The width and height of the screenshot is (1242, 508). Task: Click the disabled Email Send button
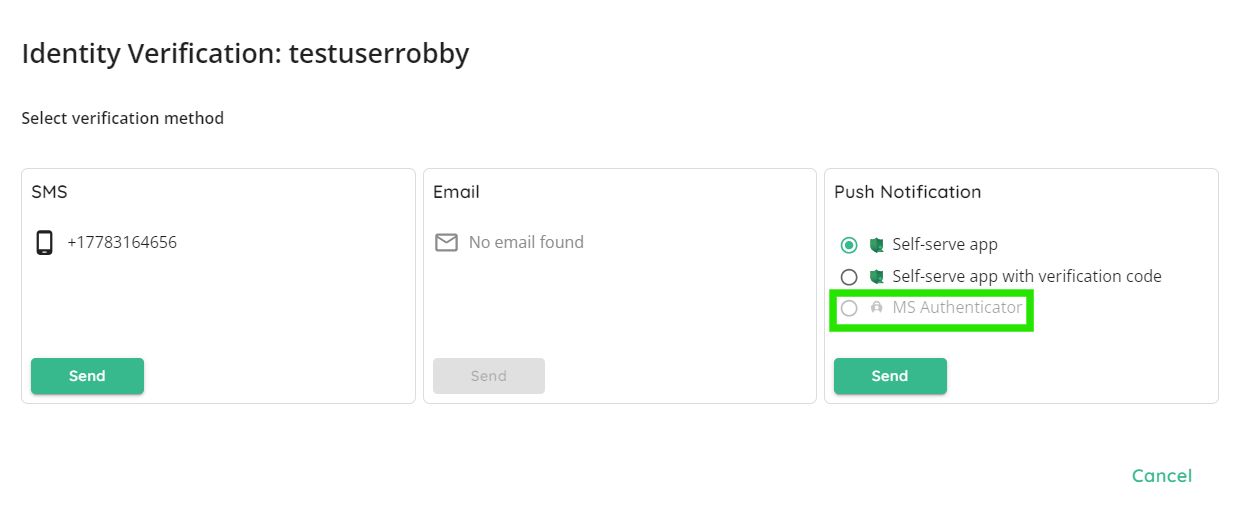[x=489, y=376]
